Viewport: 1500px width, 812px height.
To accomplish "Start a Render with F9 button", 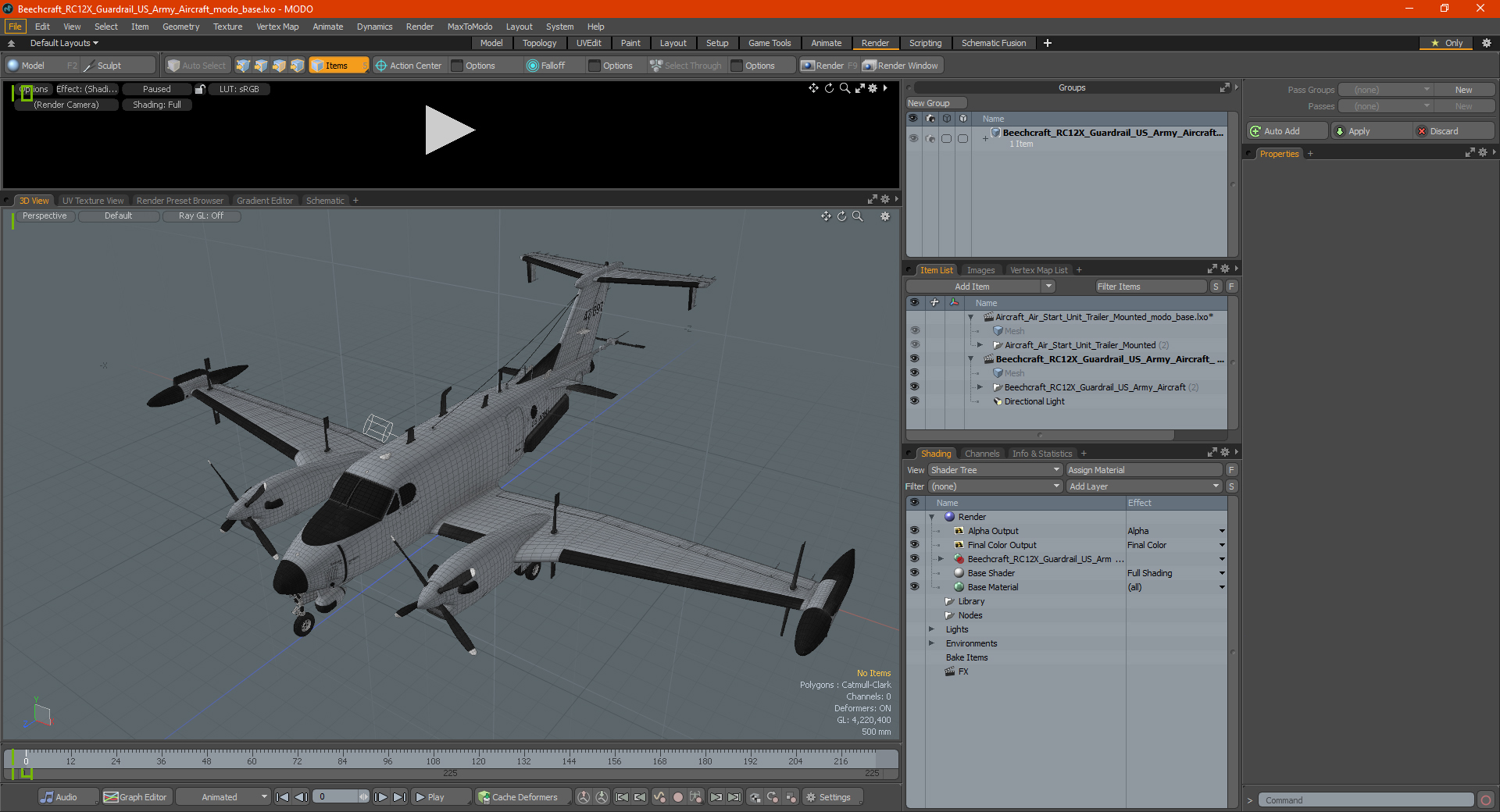I will point(829,66).
